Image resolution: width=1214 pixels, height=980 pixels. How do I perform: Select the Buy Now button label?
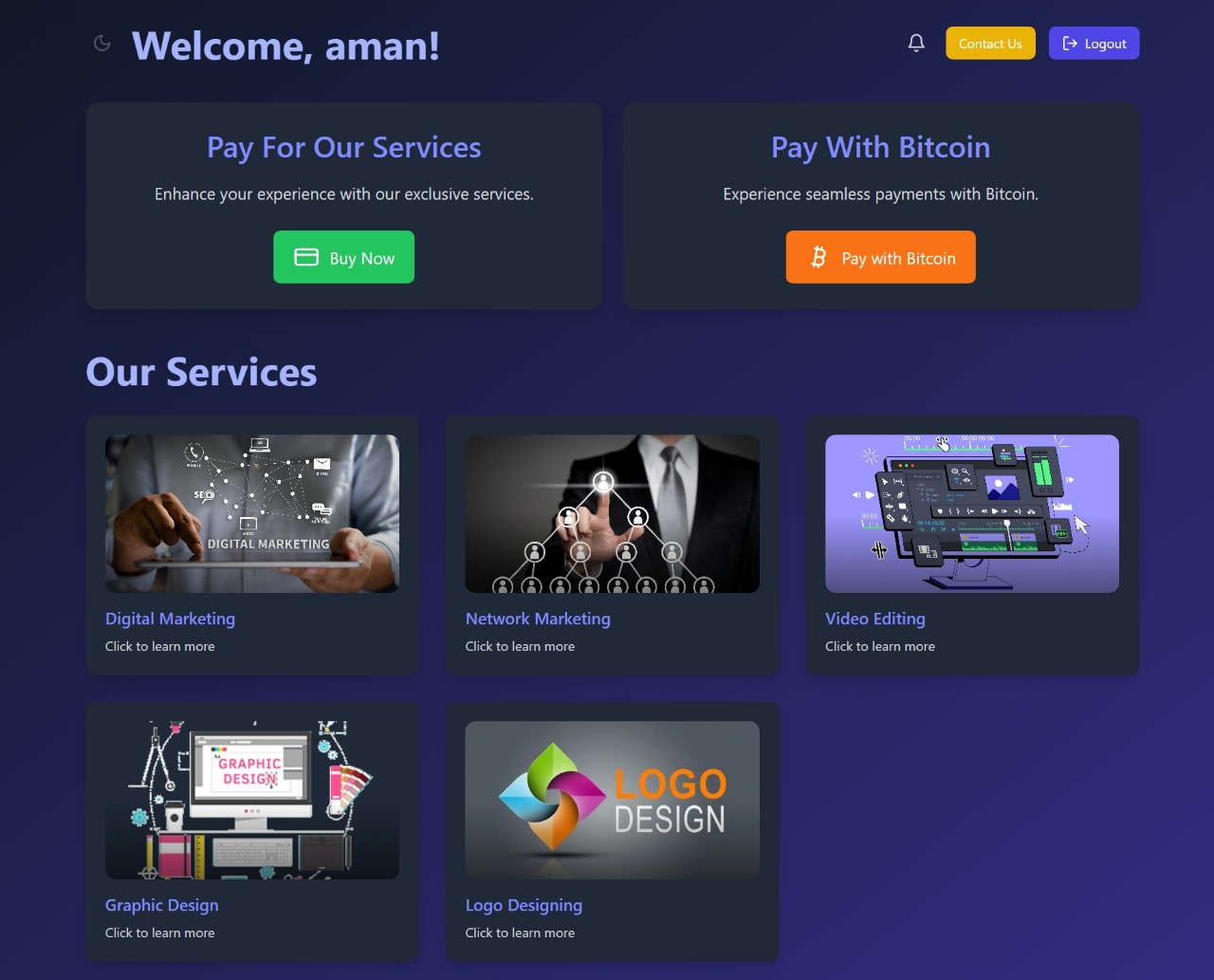(x=362, y=258)
